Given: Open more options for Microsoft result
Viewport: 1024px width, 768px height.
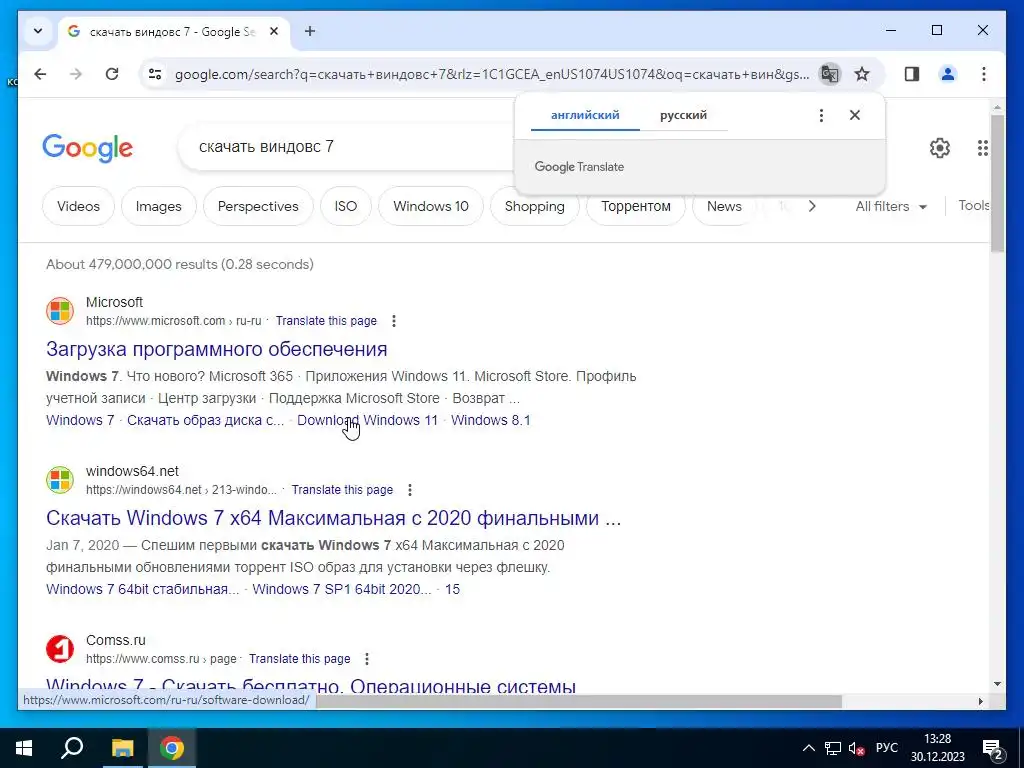Looking at the screenshot, I should (393, 321).
